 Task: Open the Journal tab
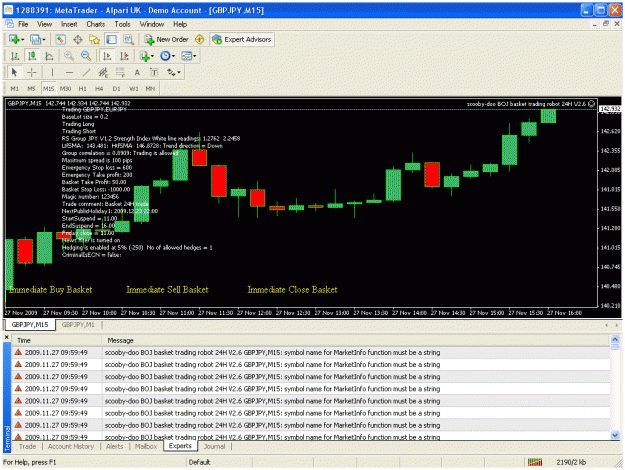click(214, 446)
